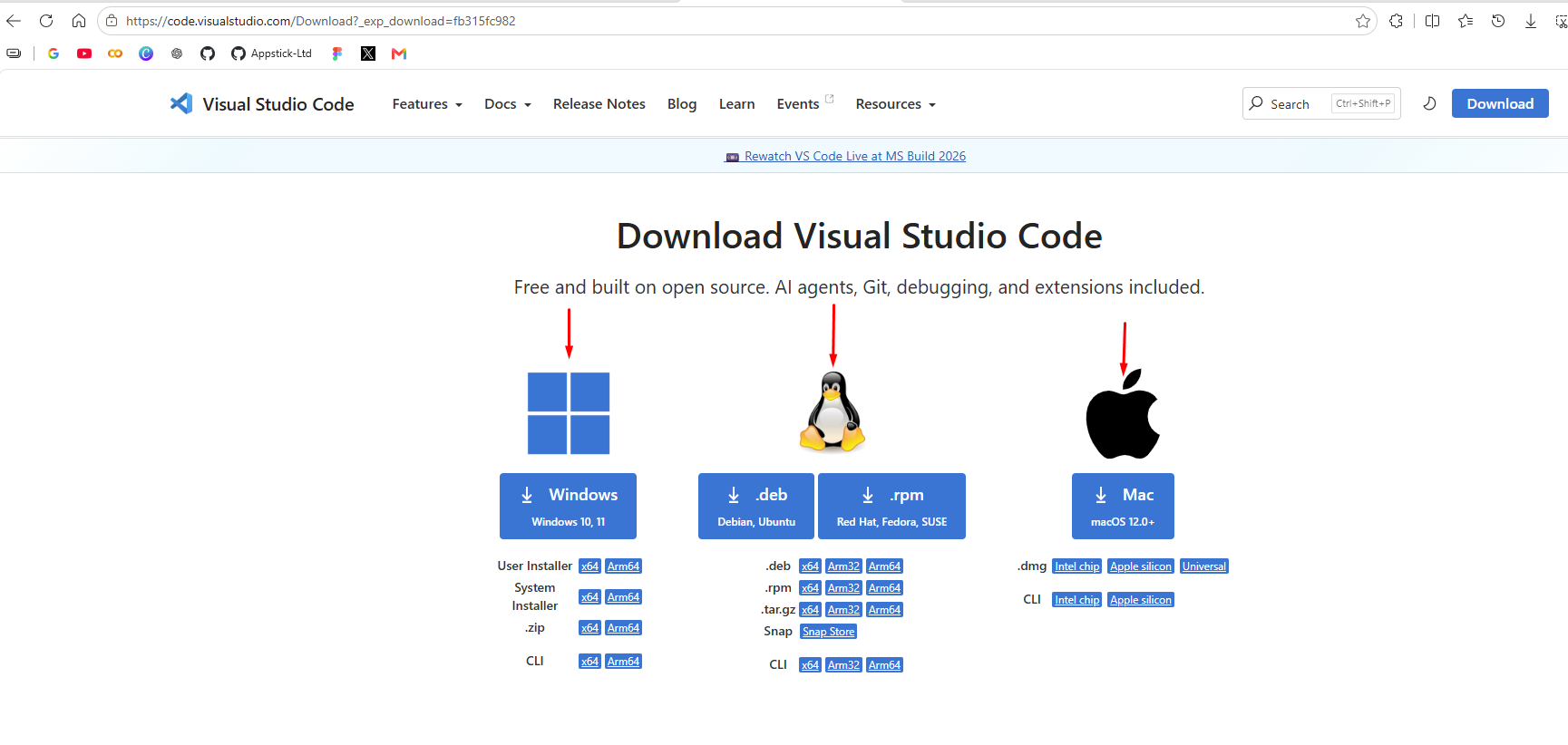Open Appstick-Ltd bookmark
The width and height of the screenshot is (1568, 745).
(x=271, y=53)
